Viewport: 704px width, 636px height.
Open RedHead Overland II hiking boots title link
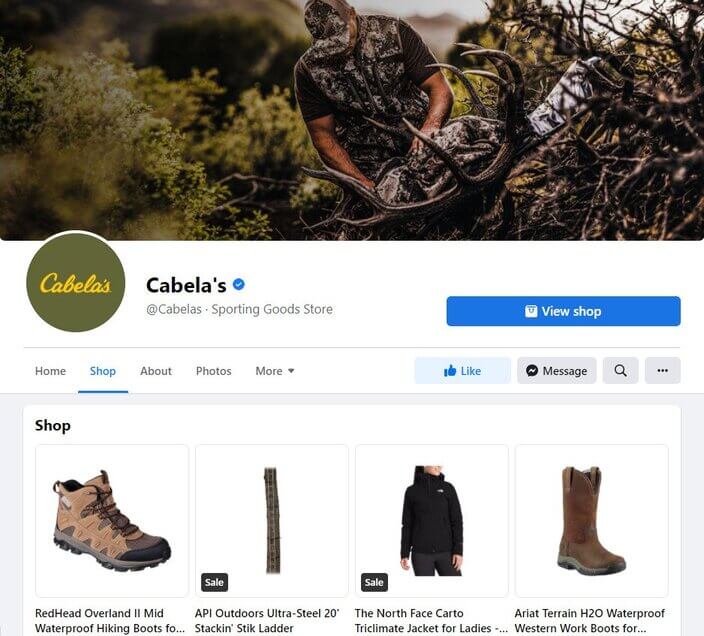[110, 621]
